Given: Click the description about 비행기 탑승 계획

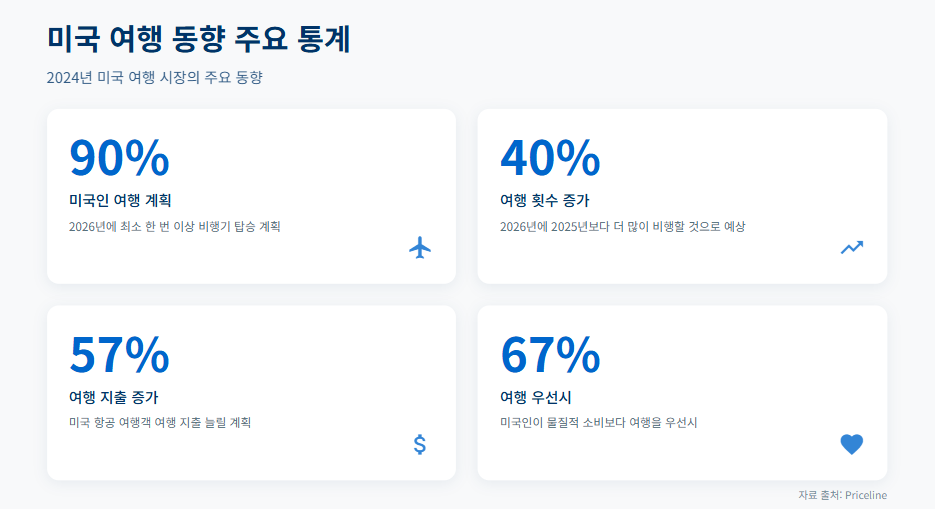Looking at the screenshot, I should point(175,227).
